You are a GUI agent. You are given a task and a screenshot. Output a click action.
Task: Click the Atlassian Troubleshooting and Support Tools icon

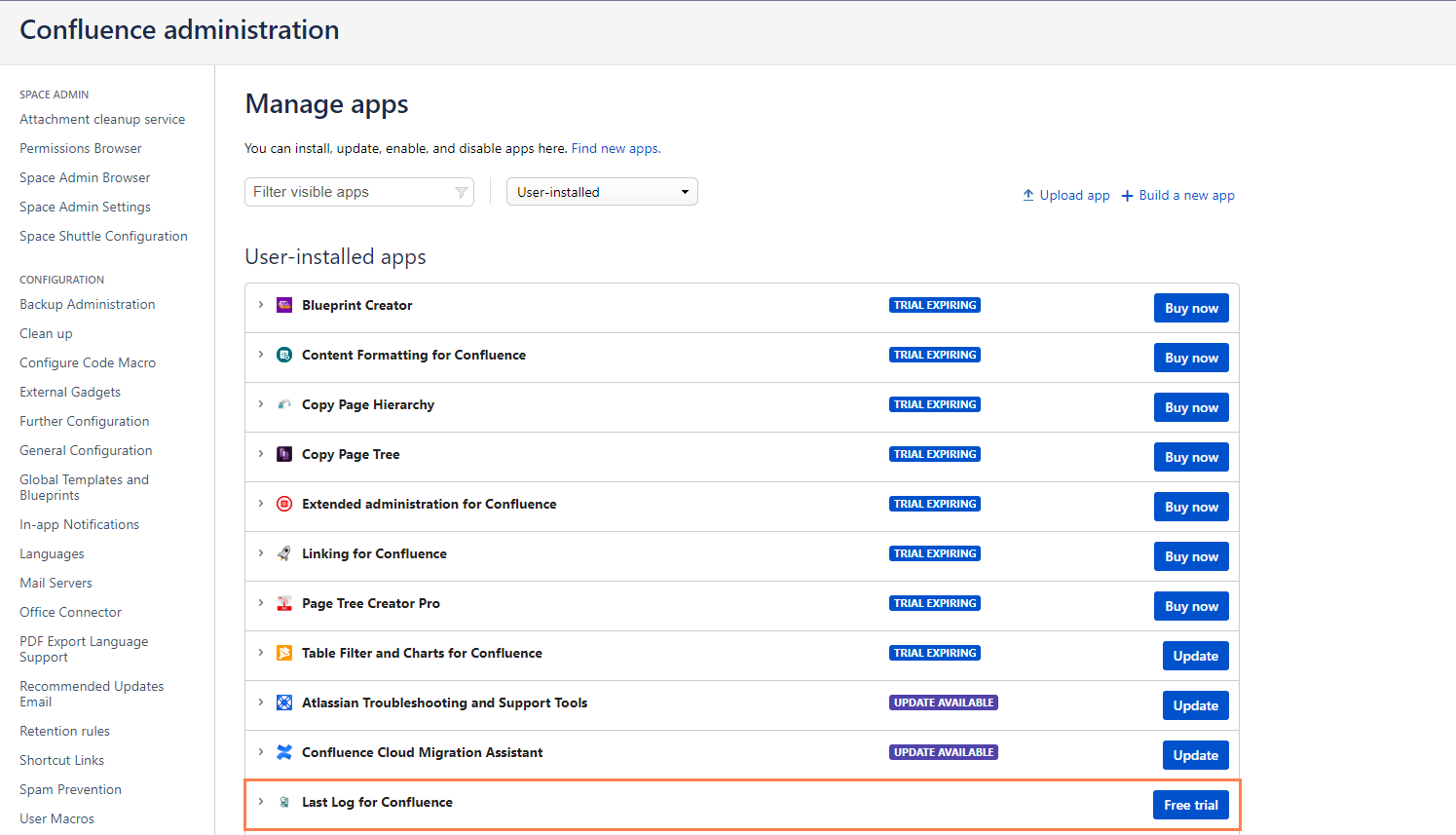click(283, 702)
